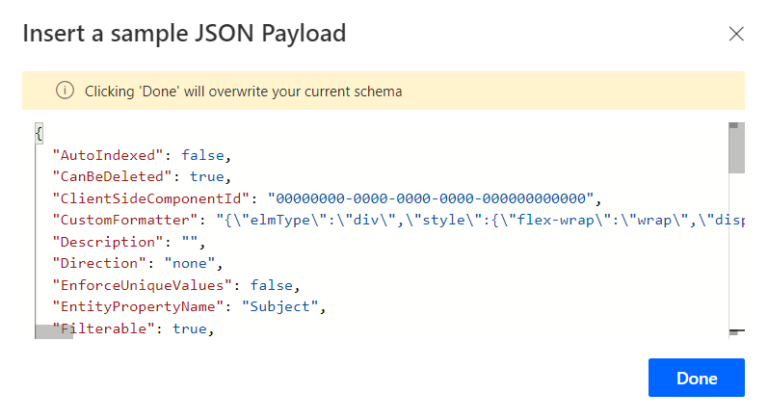Click the "Insert a sample JSON Payload" title
Image resolution: width=768 pixels, height=420 pixels.
click(x=184, y=33)
